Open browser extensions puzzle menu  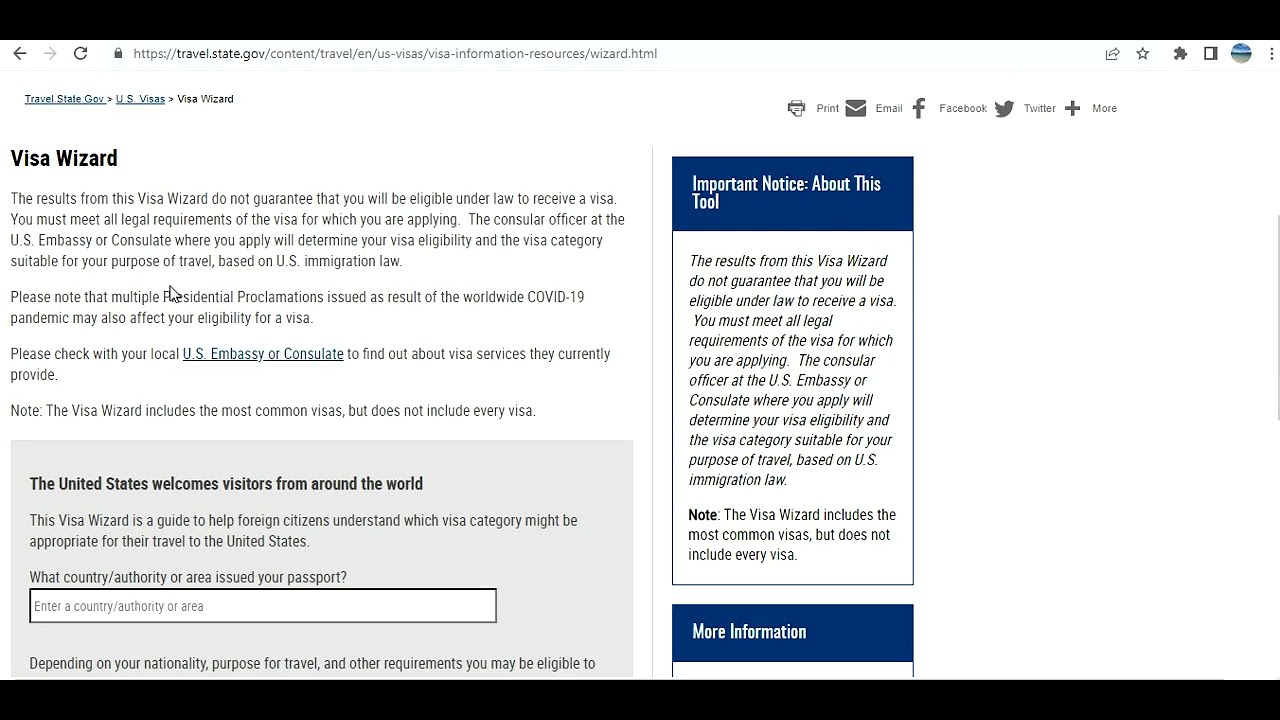pos(1180,54)
